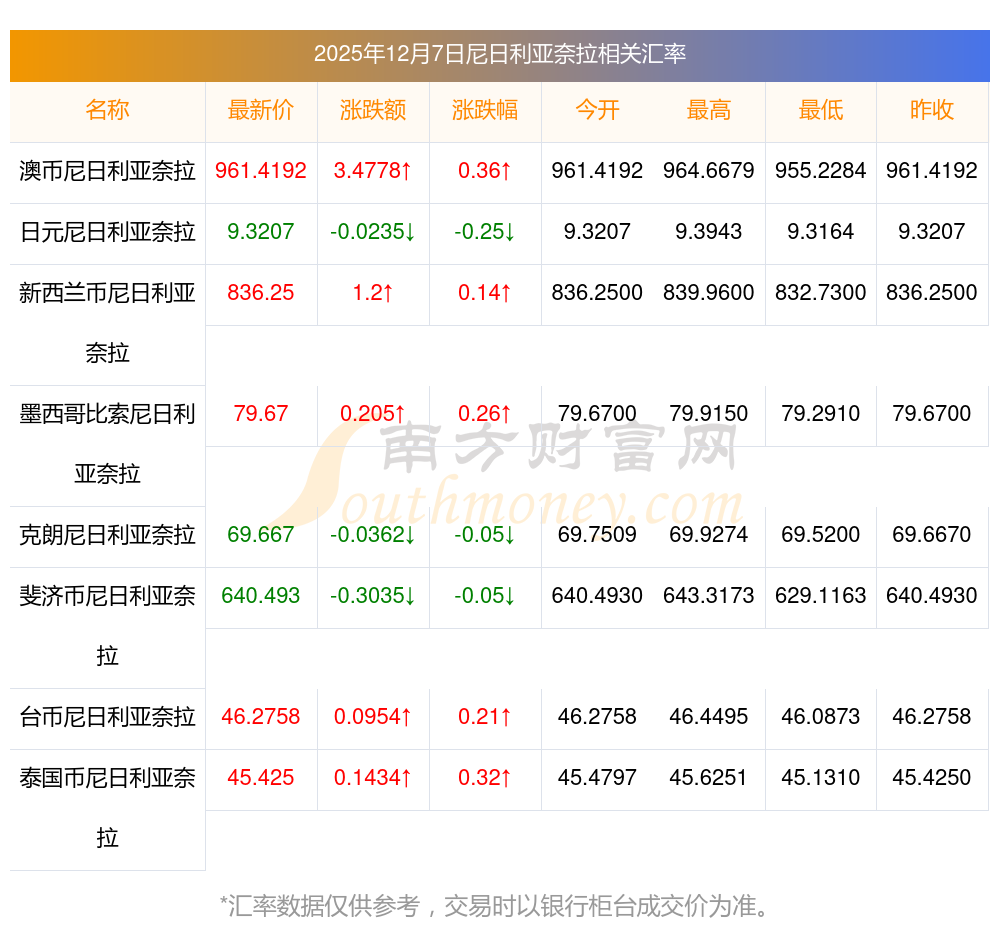Select the 最高 column header
The width and height of the screenshot is (1000, 937).
click(x=709, y=111)
